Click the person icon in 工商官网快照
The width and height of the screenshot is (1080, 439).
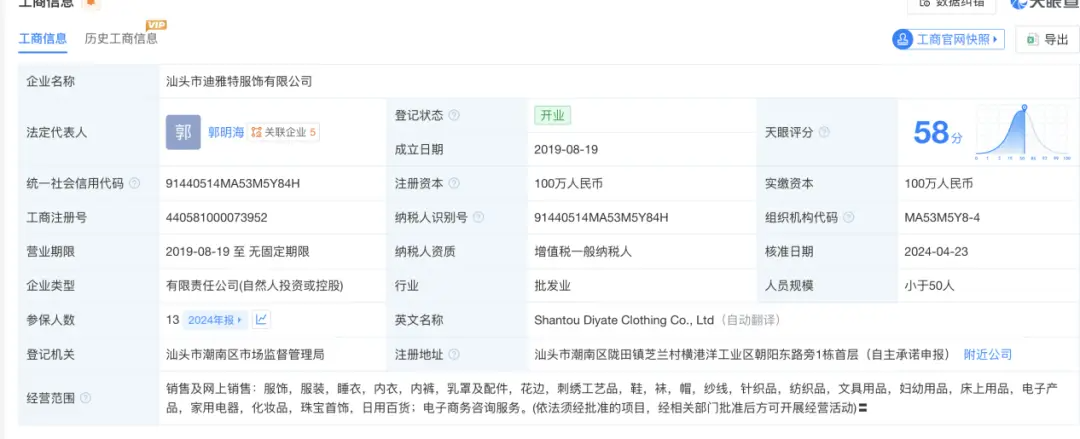click(903, 39)
